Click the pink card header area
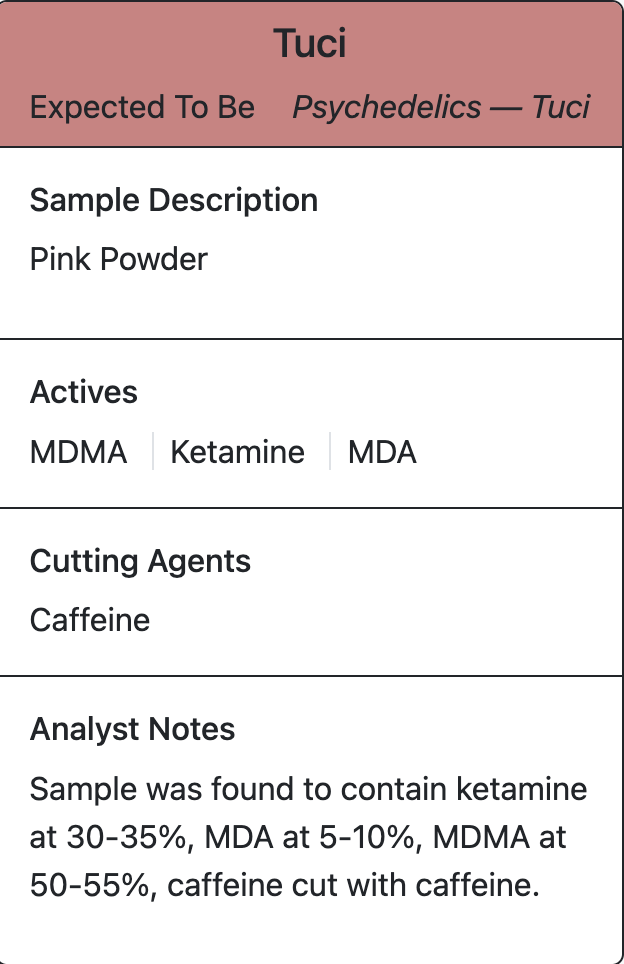Image resolution: width=624 pixels, height=964 pixels. pos(312,74)
